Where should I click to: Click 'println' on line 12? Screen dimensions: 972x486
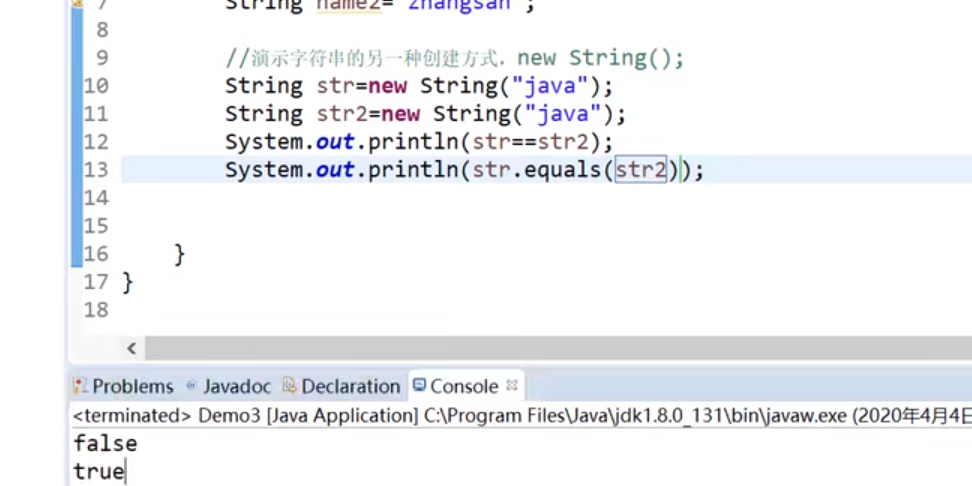(413, 142)
